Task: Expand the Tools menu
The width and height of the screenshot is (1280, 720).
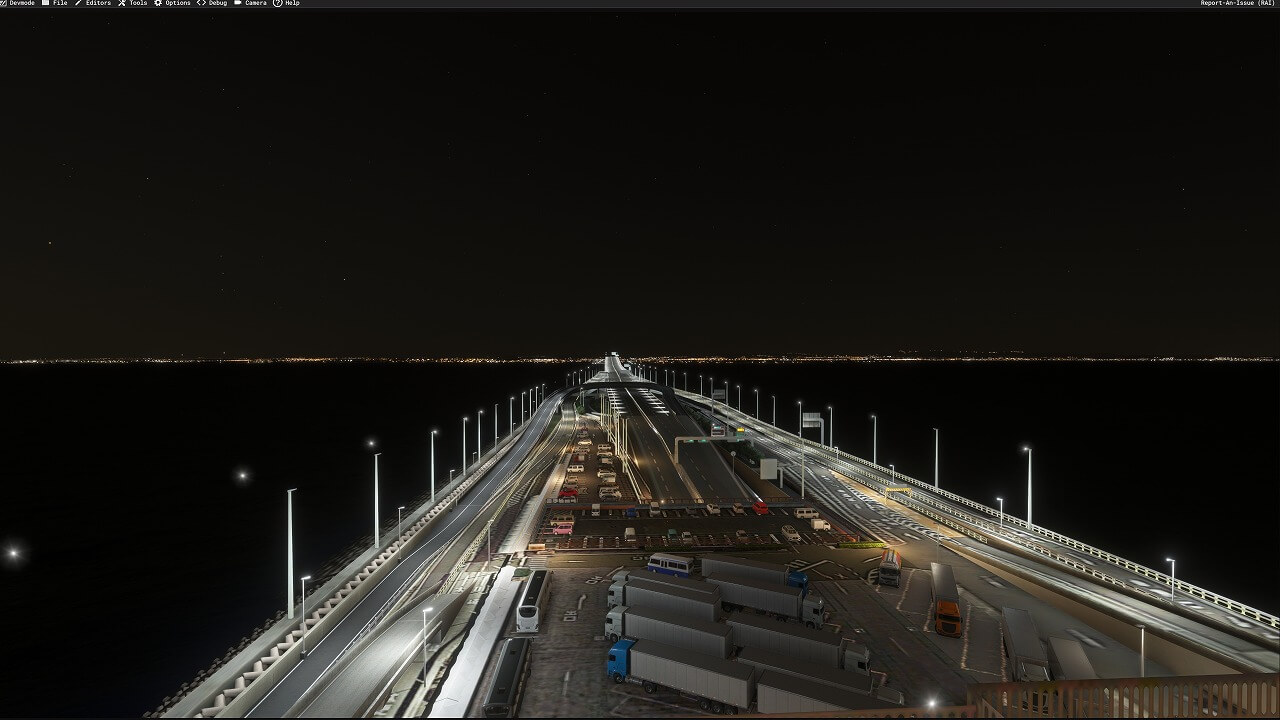Action: pos(138,3)
